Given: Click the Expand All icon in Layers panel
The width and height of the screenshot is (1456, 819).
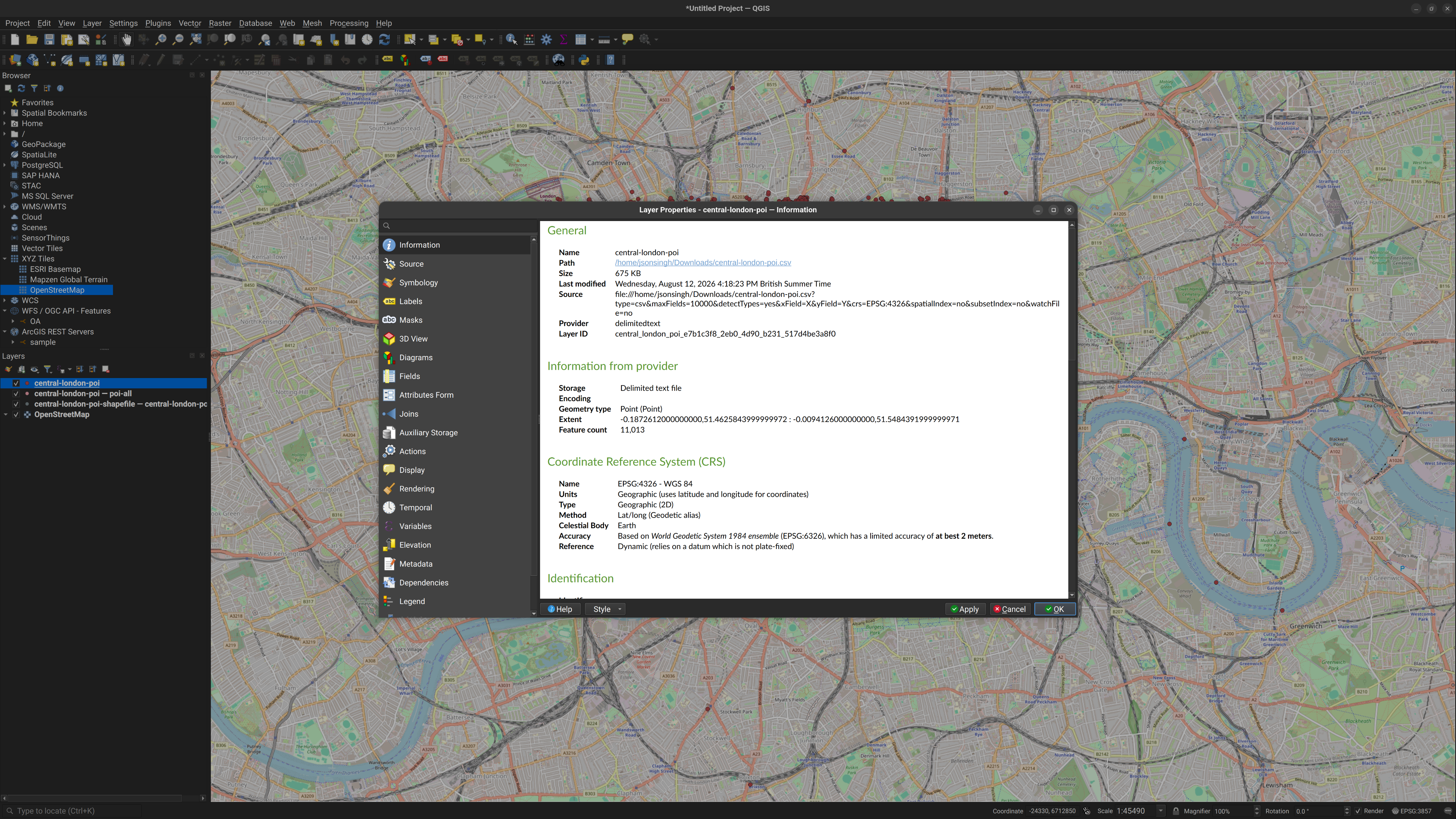Looking at the screenshot, I should coord(80,370).
